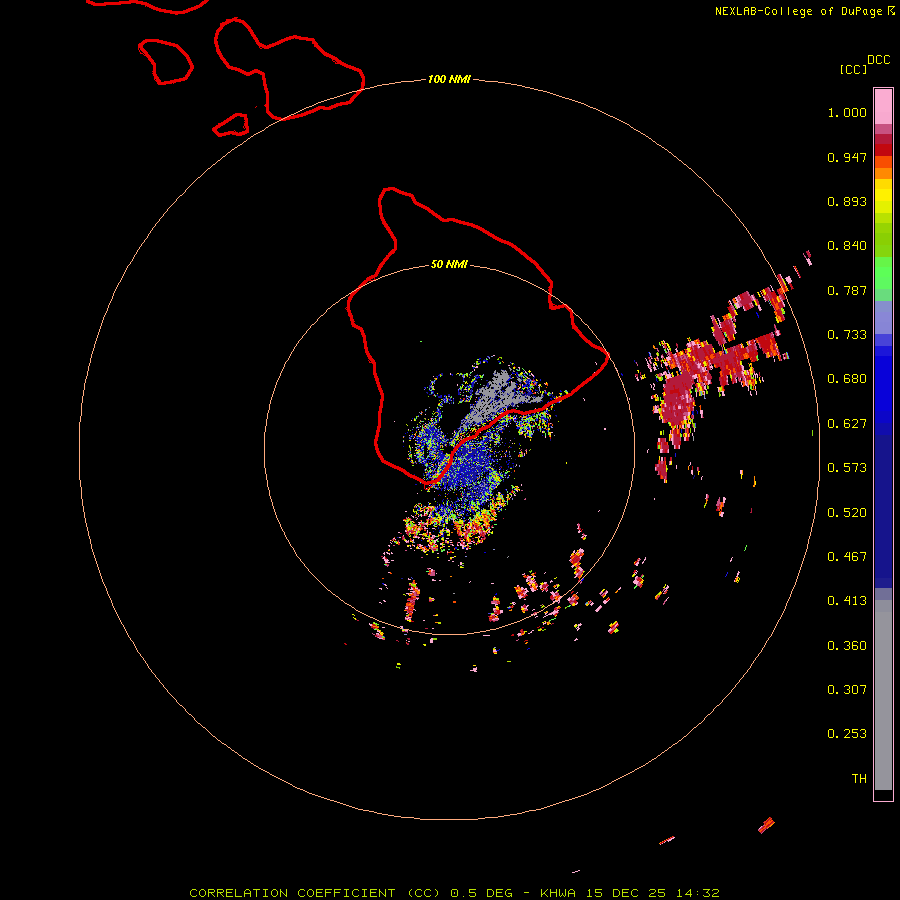Click the 100 NMI range ring label
Screen dimensions: 900x900
tap(449, 79)
